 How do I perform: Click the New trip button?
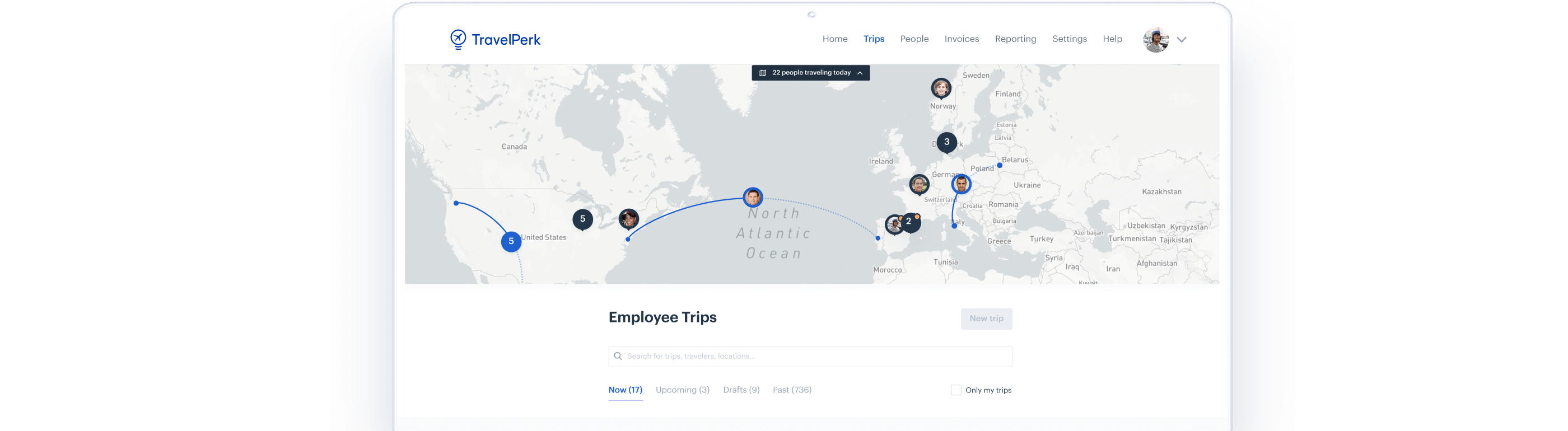point(986,319)
